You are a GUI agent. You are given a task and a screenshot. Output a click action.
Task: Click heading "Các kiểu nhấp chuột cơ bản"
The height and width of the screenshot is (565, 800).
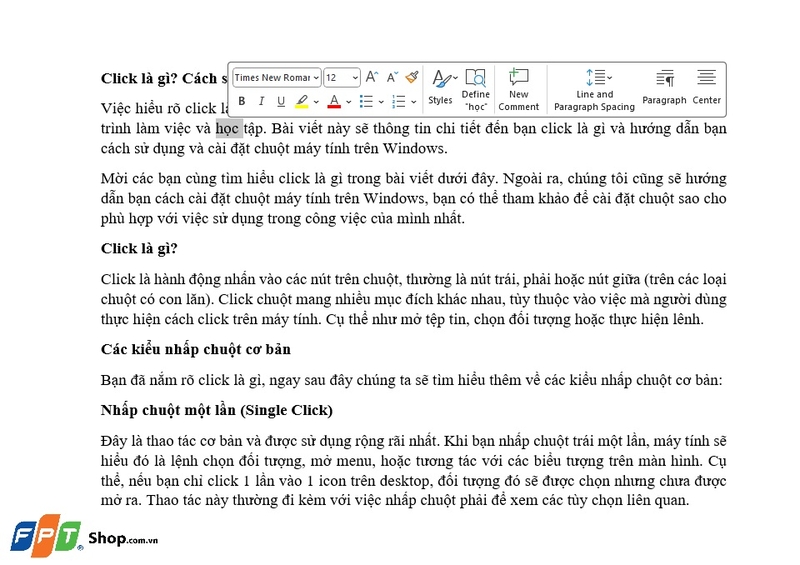coord(196,350)
